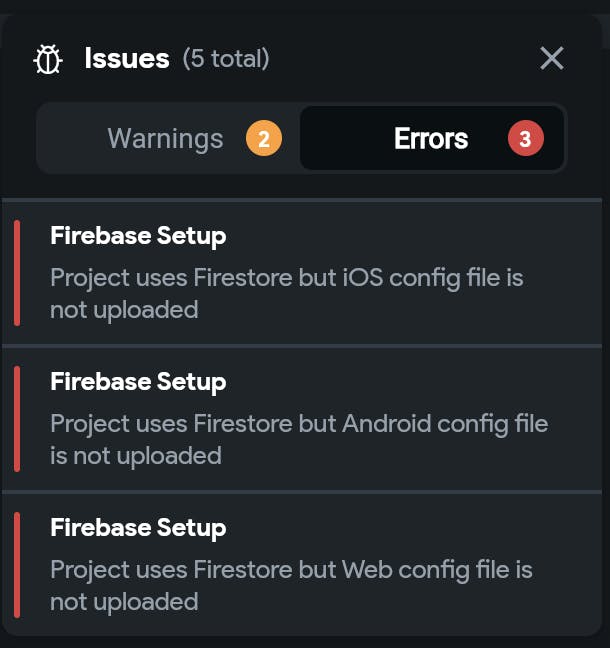610x648 pixels.
Task: Select the Errors tab
Action: 431,138
